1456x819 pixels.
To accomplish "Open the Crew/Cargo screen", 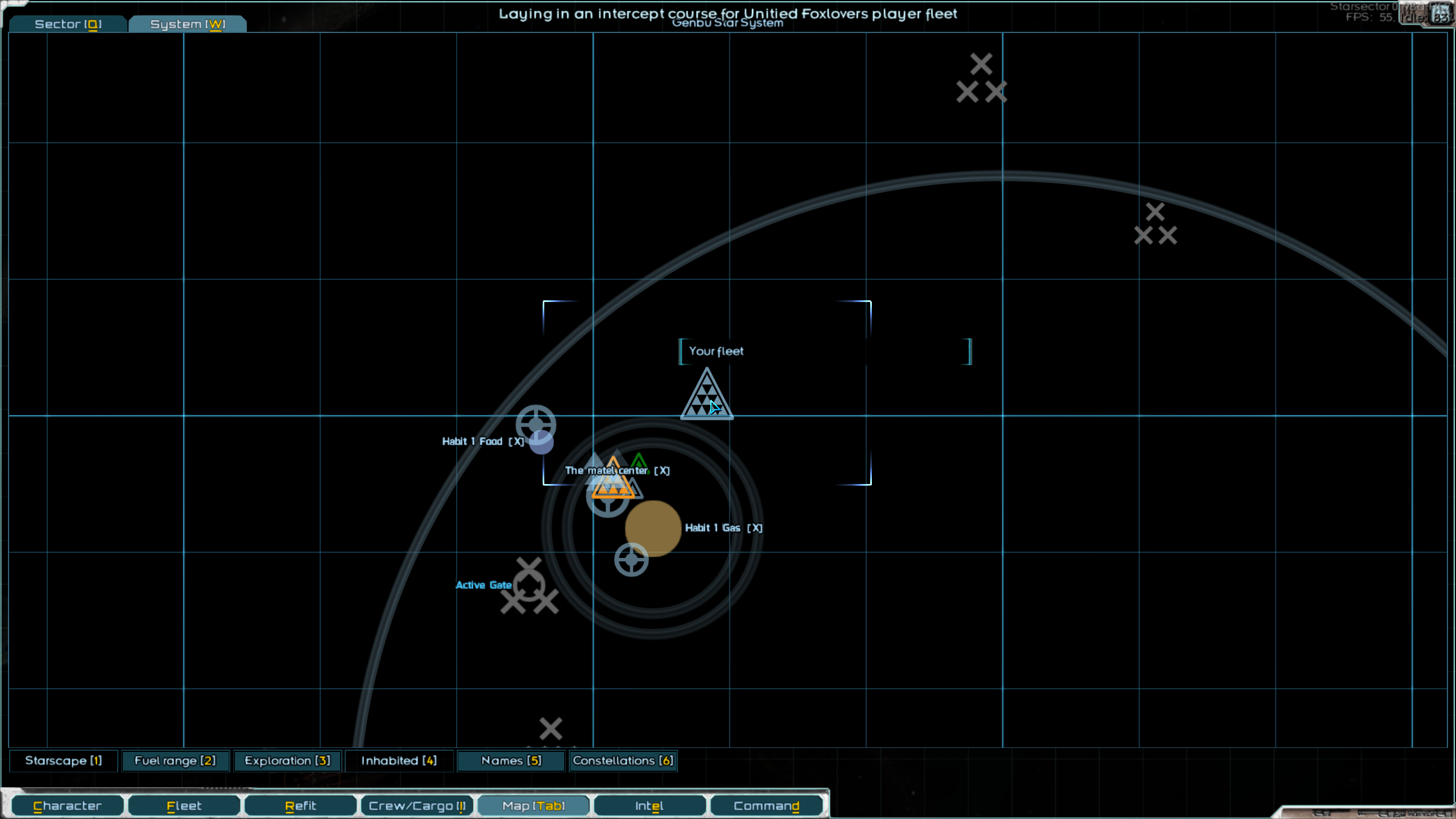I will (x=416, y=805).
